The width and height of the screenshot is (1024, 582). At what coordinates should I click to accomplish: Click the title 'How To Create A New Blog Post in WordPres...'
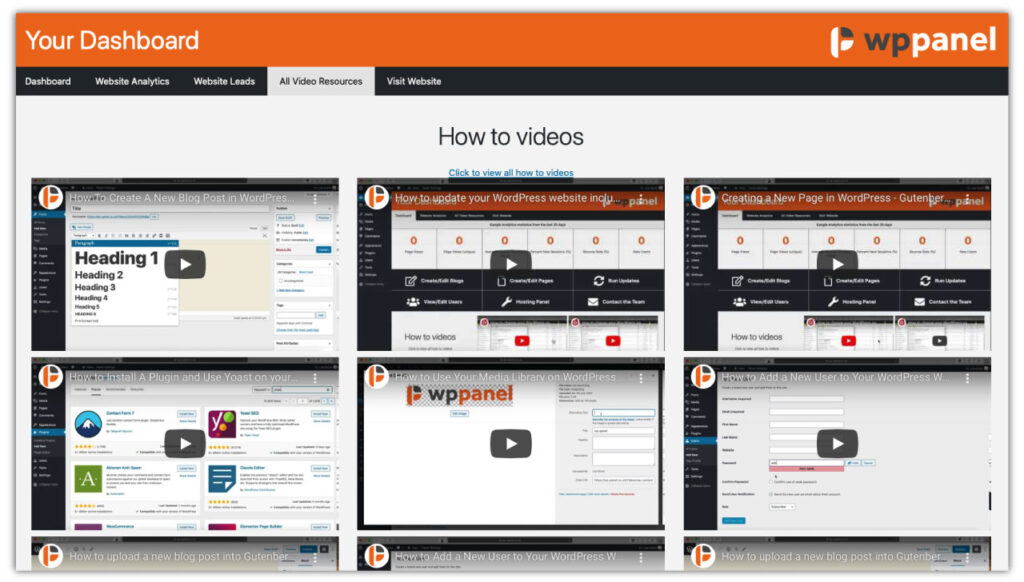182,198
